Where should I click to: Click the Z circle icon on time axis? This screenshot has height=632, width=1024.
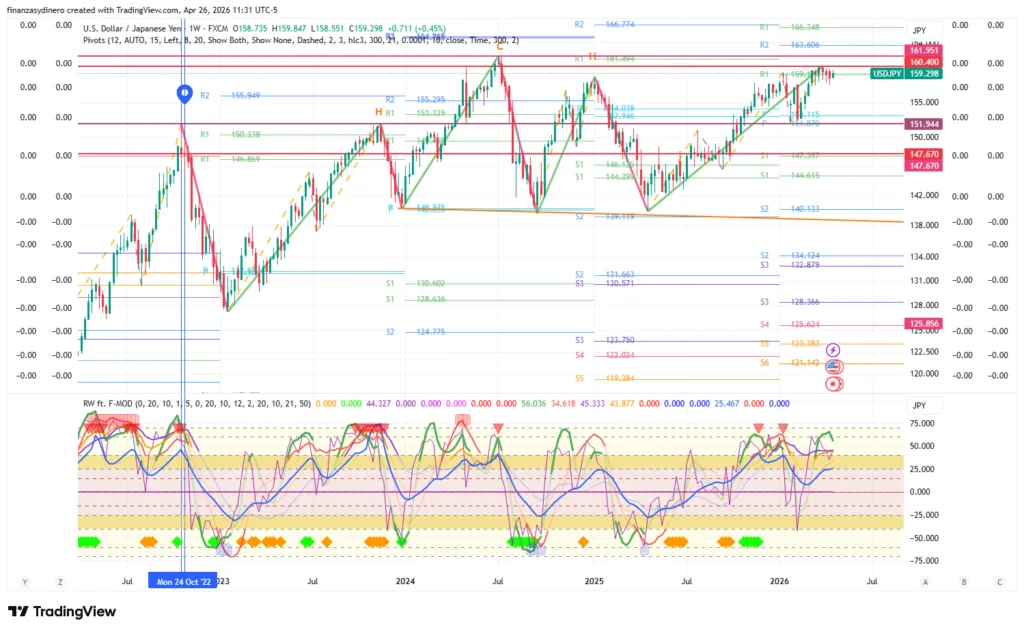point(60,580)
